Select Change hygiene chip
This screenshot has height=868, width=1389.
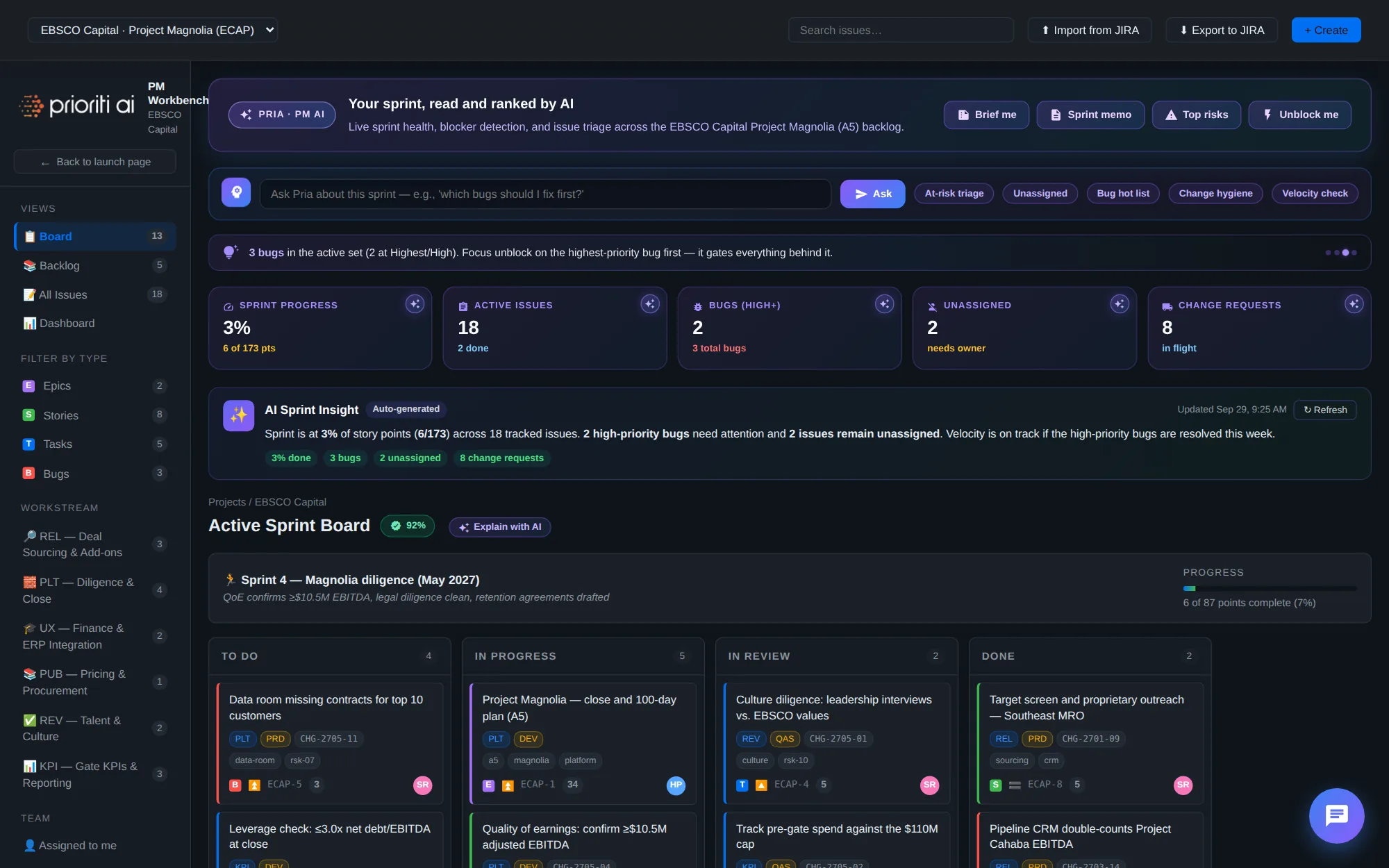[1215, 193]
